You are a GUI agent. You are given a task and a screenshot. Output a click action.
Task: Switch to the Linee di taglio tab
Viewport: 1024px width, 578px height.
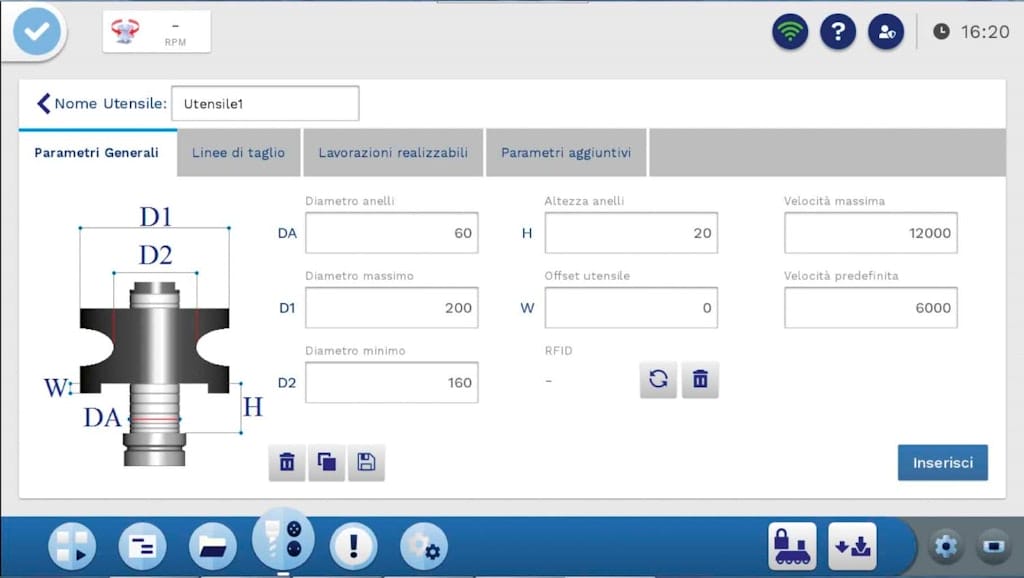238,153
